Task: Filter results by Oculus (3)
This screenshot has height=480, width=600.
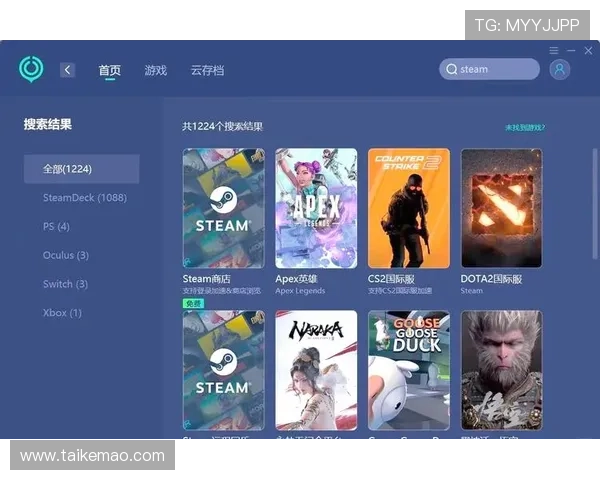Action: (x=65, y=256)
